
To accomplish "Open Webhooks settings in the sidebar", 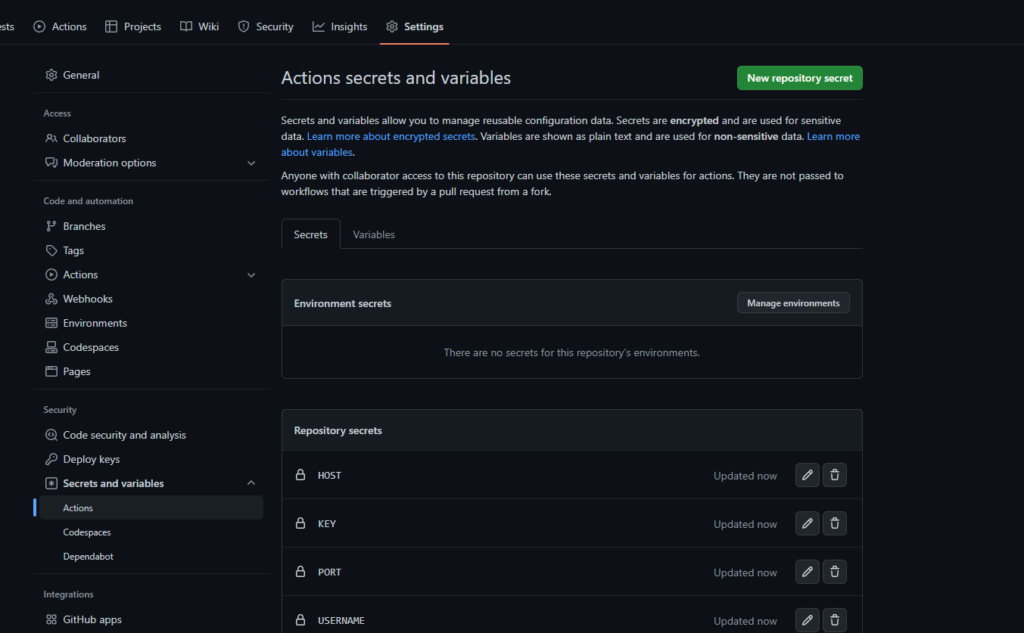I will (87, 299).
